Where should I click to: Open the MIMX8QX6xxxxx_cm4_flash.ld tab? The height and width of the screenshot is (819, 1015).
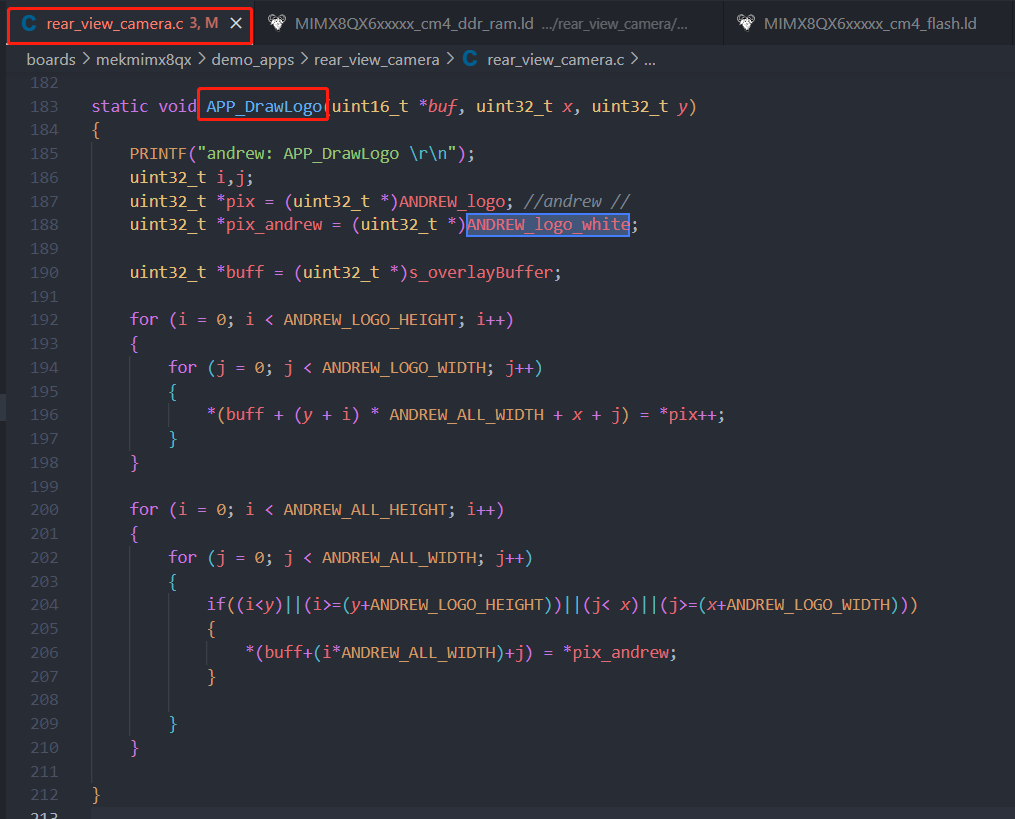click(x=870, y=24)
